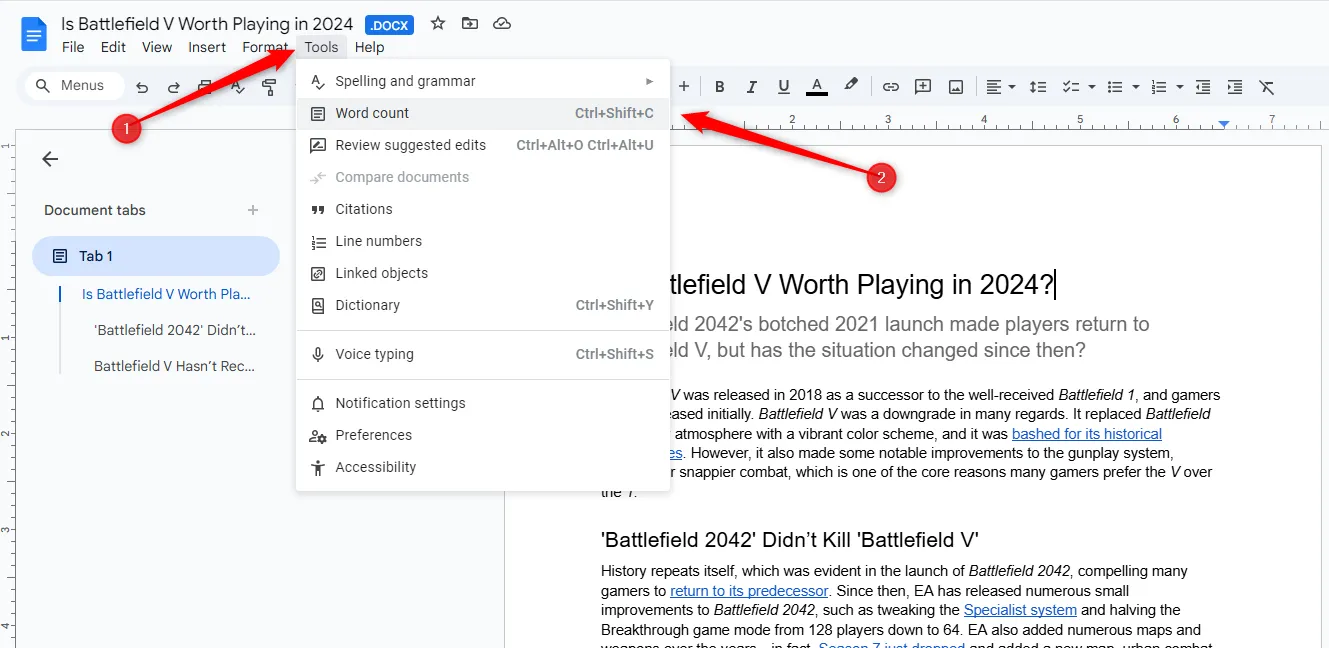Click the add comment icon
This screenshot has height=648, width=1329.
pos(923,87)
